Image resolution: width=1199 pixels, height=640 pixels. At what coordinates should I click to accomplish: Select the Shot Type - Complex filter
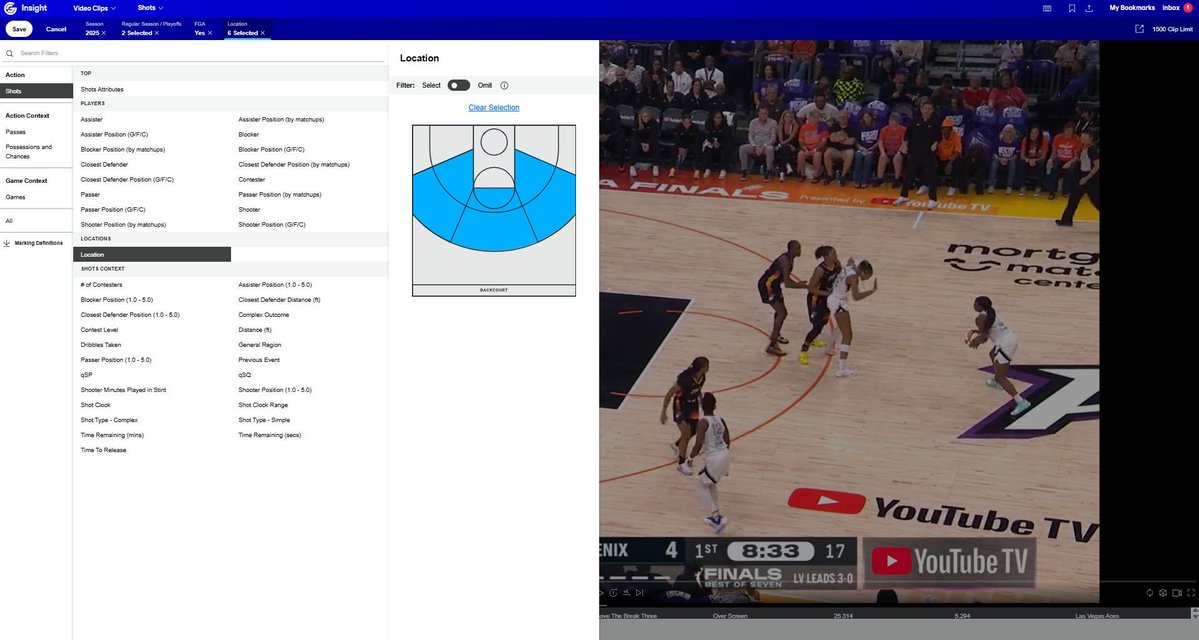pyautogui.click(x=109, y=420)
